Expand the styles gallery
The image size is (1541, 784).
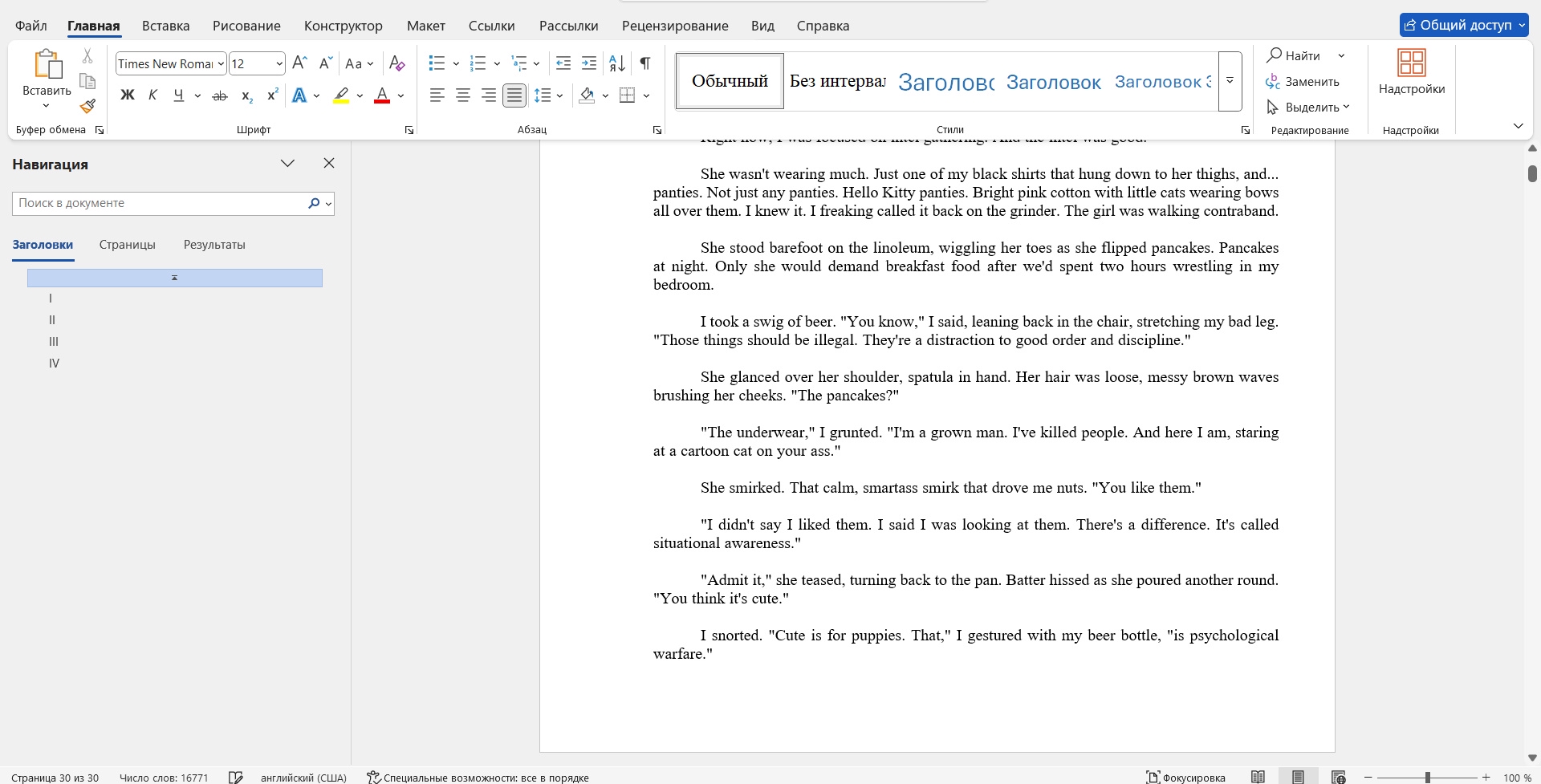coord(1230,81)
